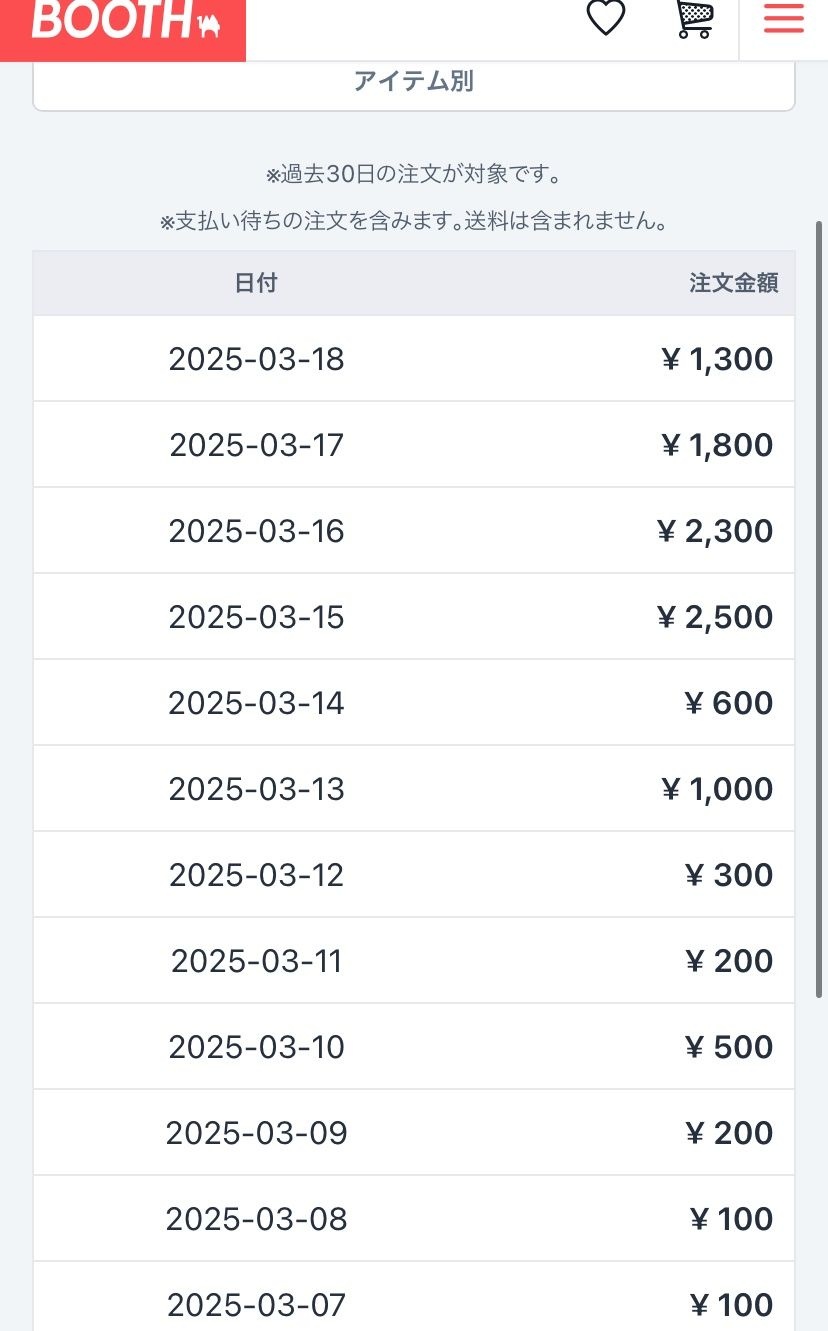
Task: Select the アイテム別 tab
Action: click(x=413, y=82)
